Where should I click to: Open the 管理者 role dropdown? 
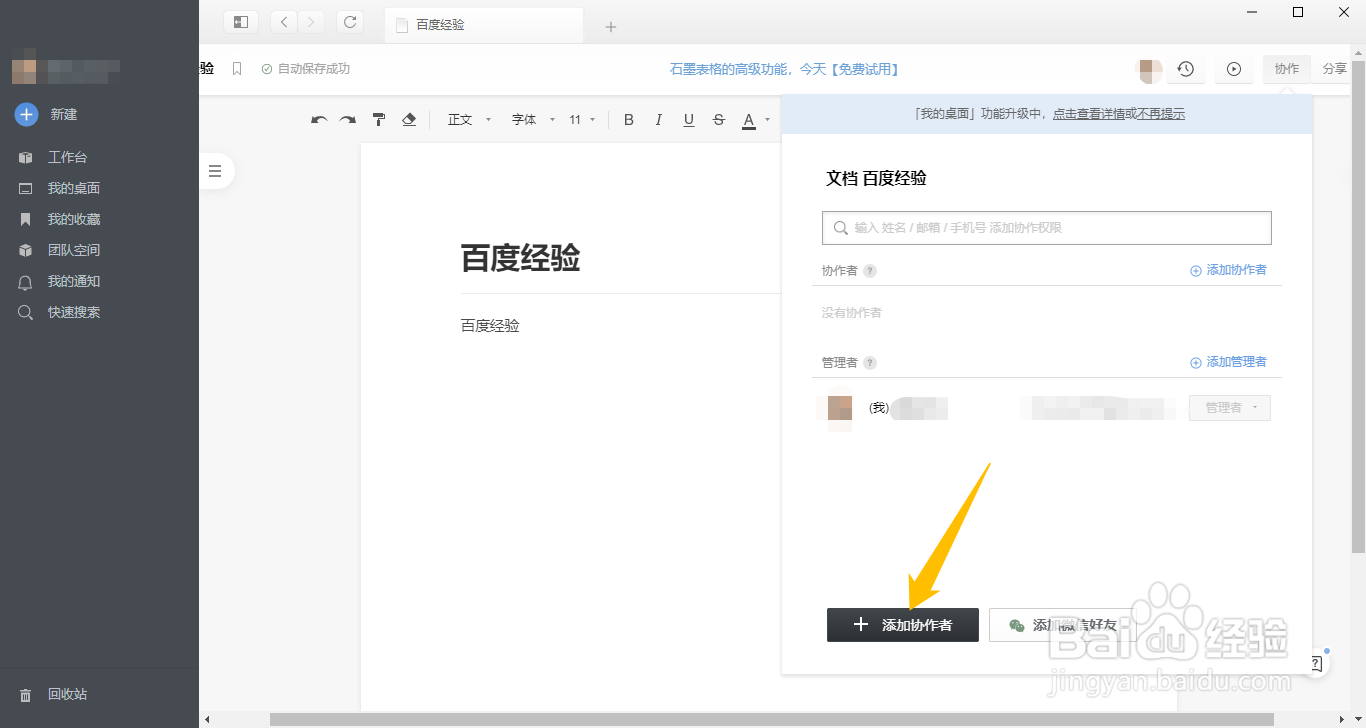[x=1230, y=408]
